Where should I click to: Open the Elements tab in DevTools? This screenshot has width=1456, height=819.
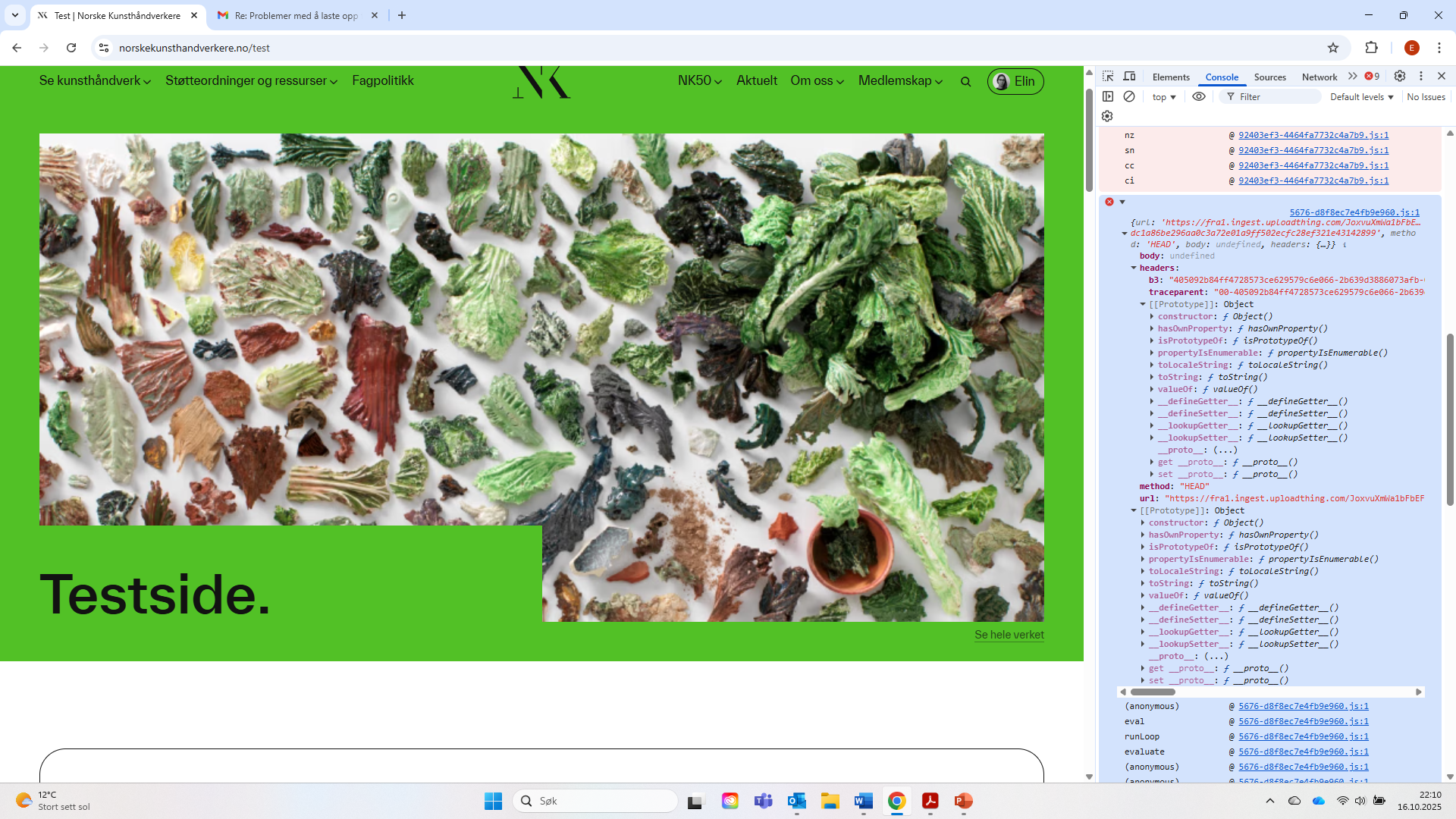click(1171, 77)
